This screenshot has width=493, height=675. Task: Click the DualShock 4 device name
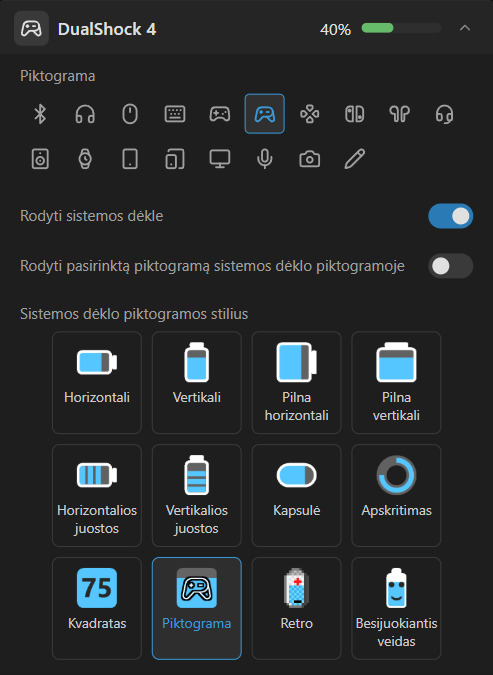[x=107, y=29]
